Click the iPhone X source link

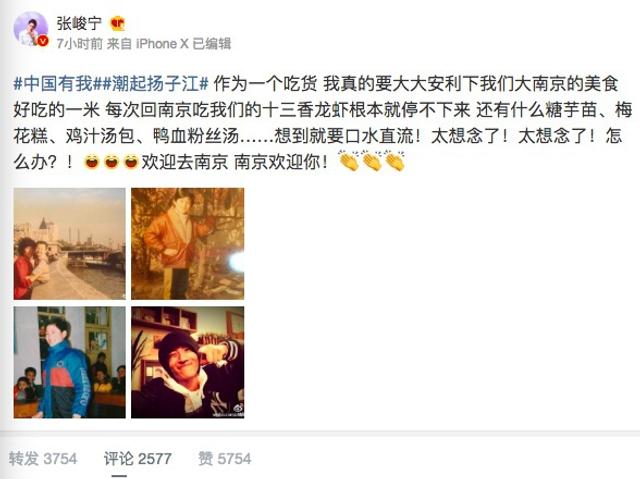(x=162, y=43)
